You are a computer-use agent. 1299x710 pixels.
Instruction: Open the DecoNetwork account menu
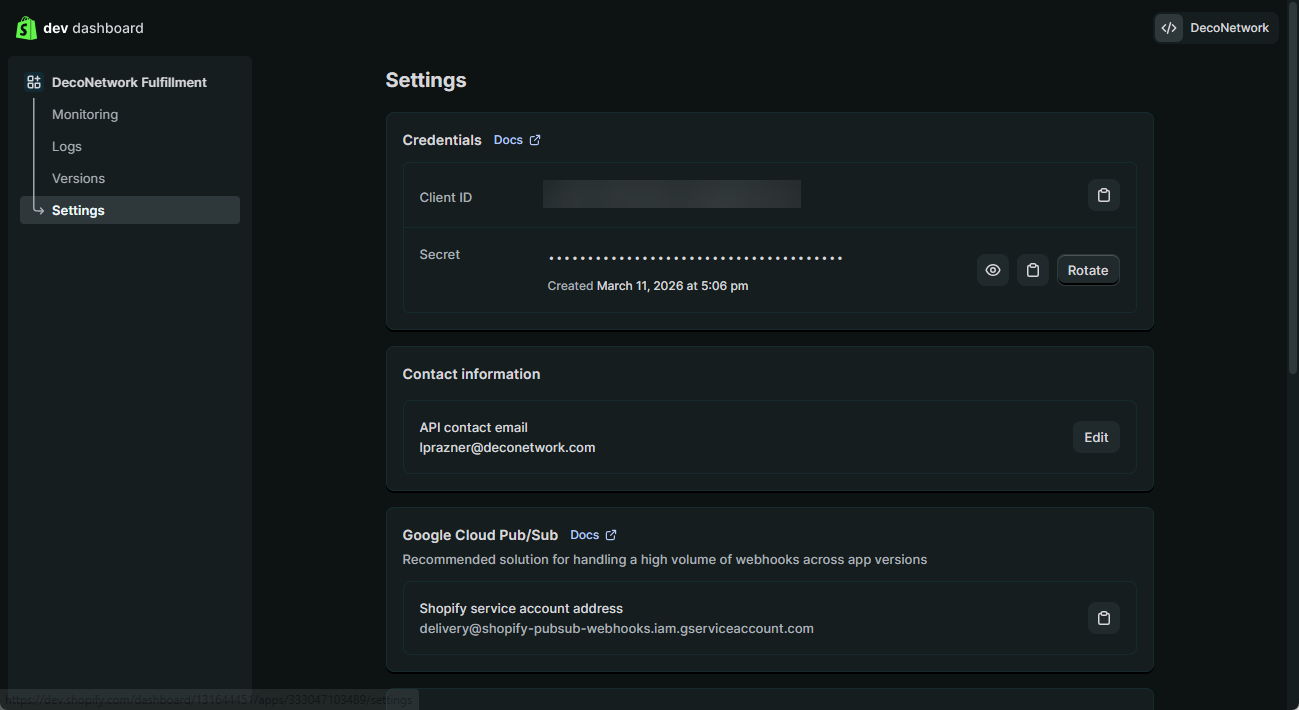click(x=1216, y=28)
